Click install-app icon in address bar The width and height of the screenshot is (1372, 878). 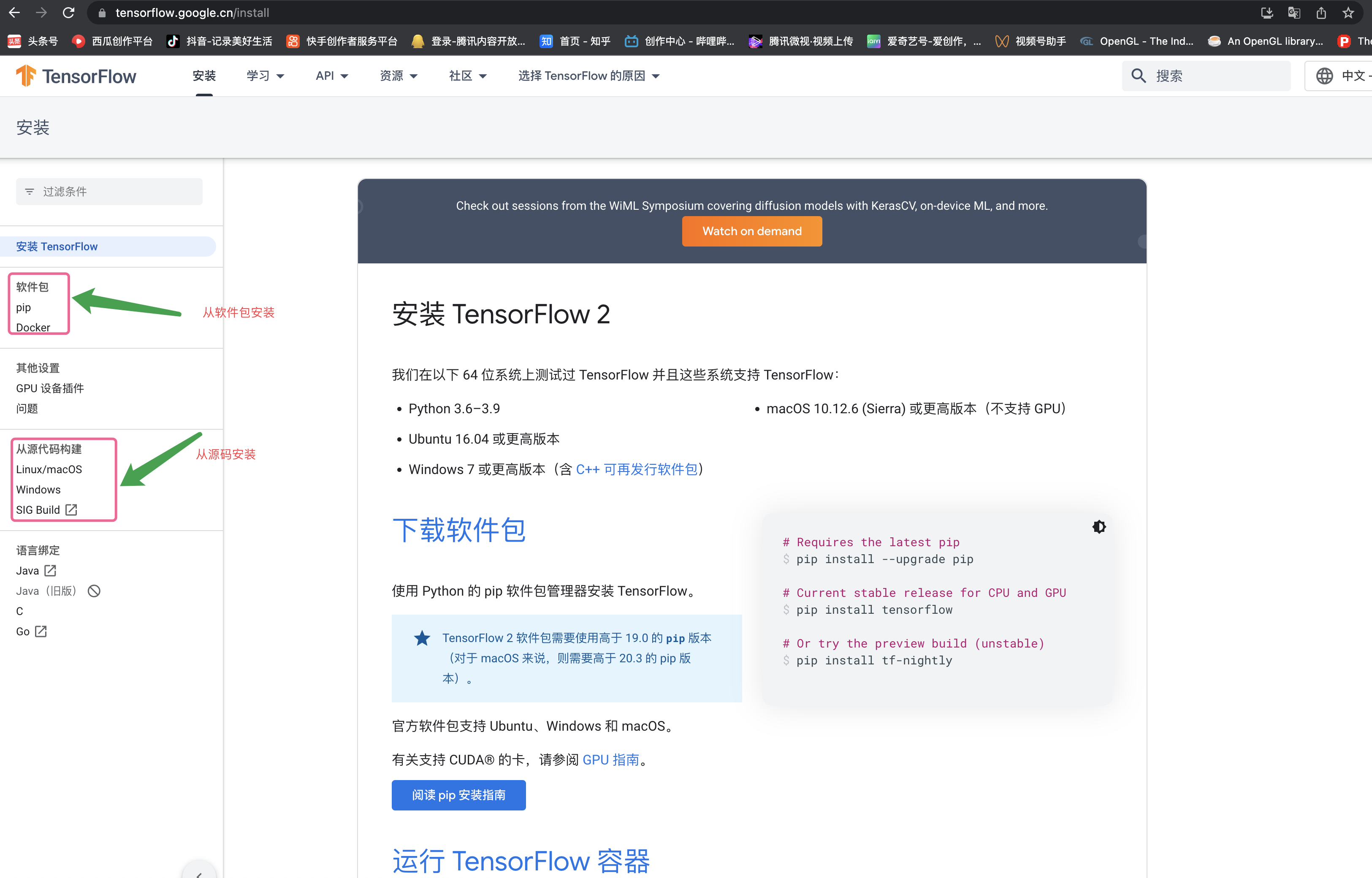[1266, 13]
